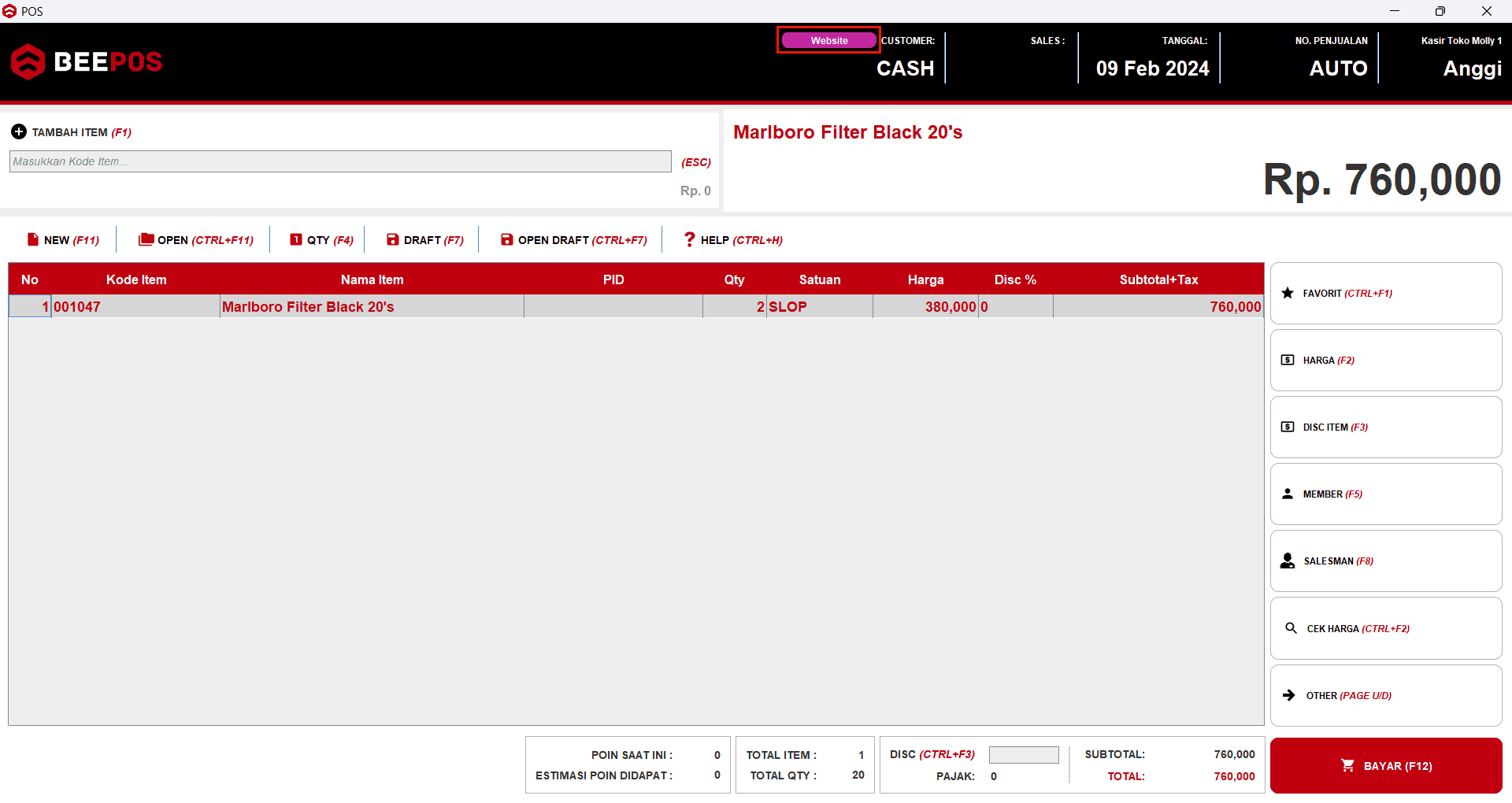Click the OTHER arrow icon
Viewport: 1512px width, 803px height.
click(1289, 695)
